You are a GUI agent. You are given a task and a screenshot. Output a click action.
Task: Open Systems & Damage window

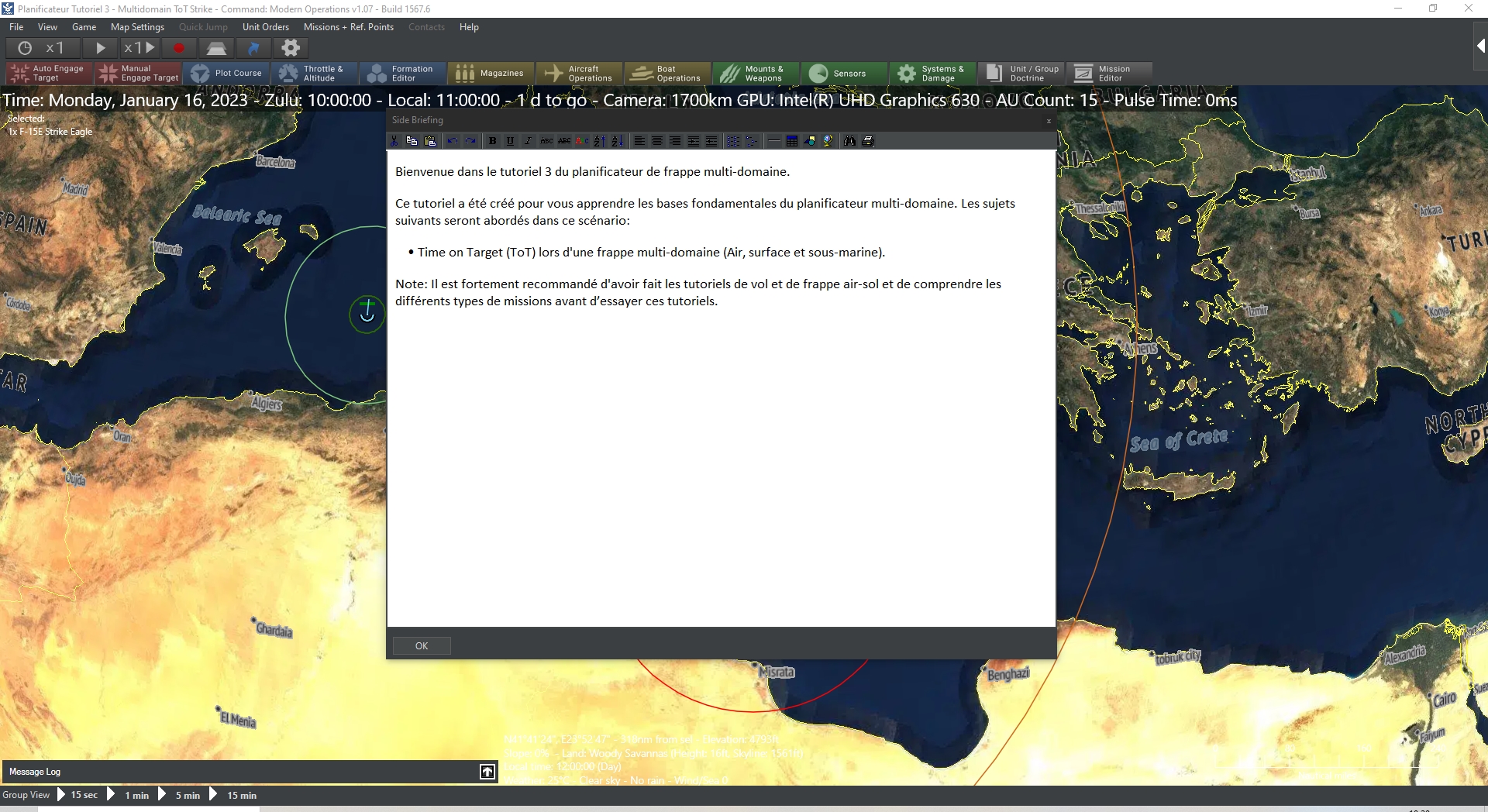tap(933, 74)
